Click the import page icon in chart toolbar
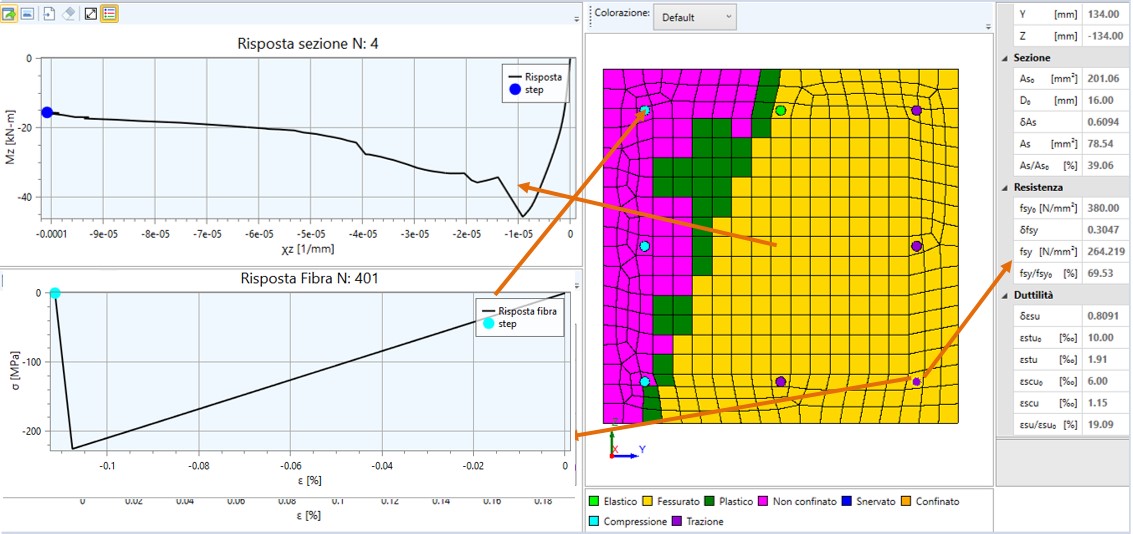Viewport: 1133px width, 534px height. coord(50,14)
